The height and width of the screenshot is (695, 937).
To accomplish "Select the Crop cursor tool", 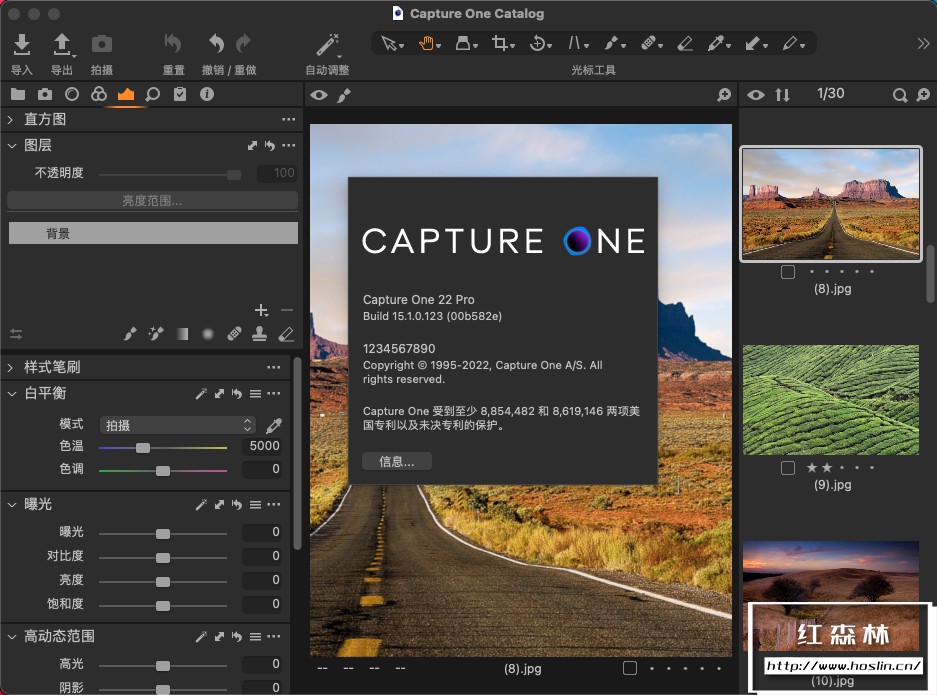I will pos(500,44).
